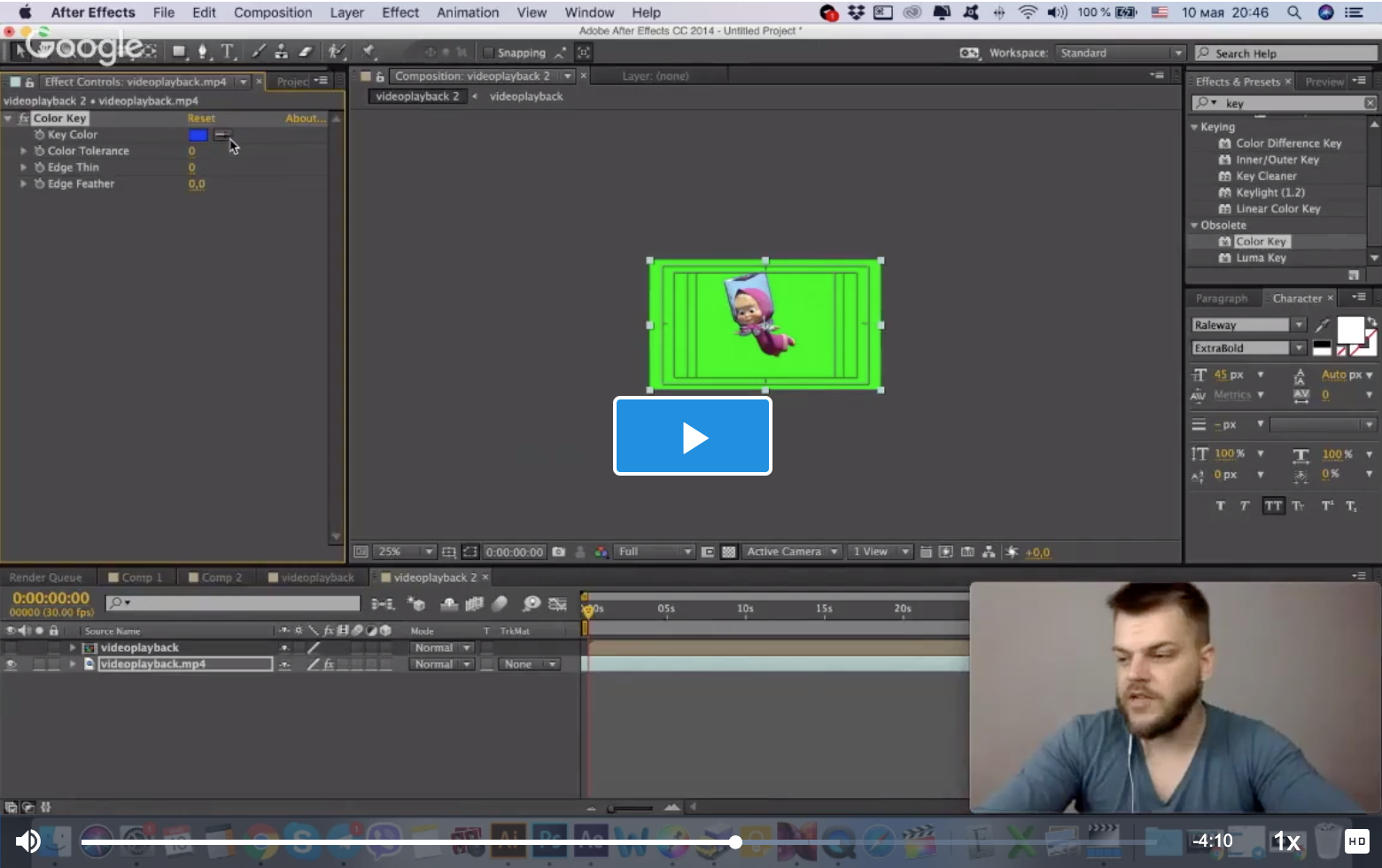Select the Pen tool in toolbar
The height and width of the screenshot is (868, 1382).
(x=203, y=51)
